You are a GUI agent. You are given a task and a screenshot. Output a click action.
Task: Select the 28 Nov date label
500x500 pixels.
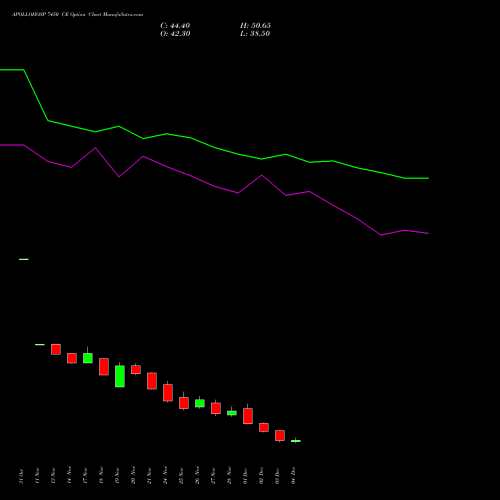229,476
